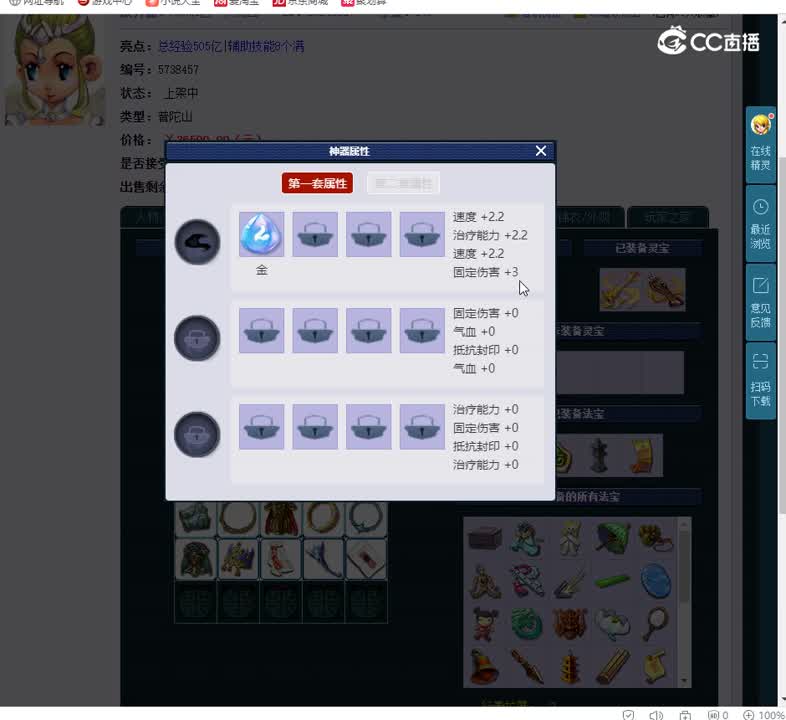
Task: Click the 治疗能力 +2.2 attribute text
Action: pyautogui.click(x=490, y=235)
